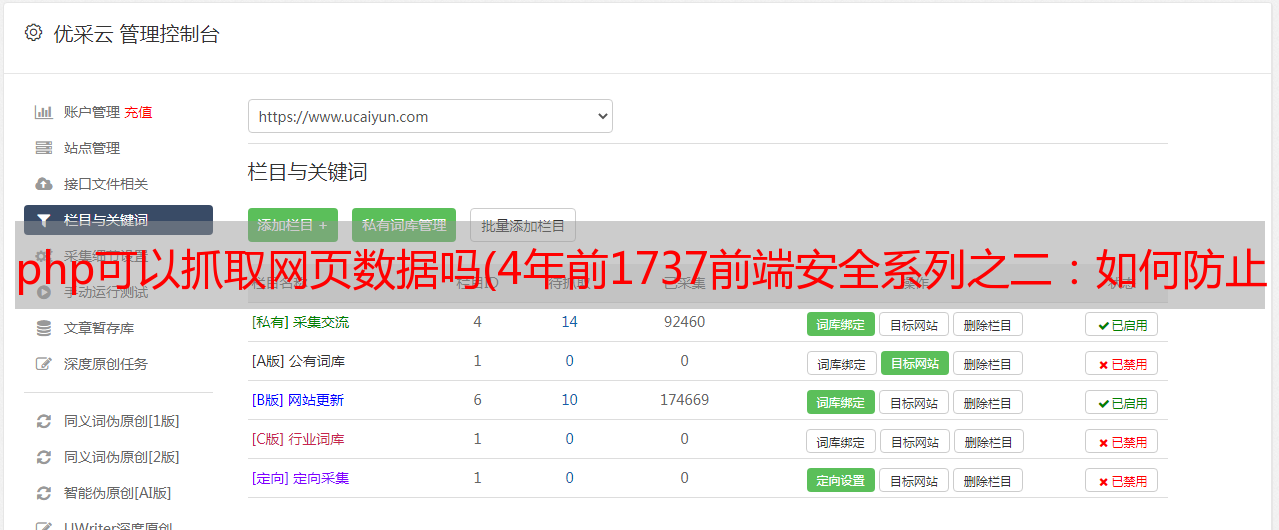This screenshot has width=1279, height=530.
Task: Click the [B版] 网站更新 column name
Action: pyautogui.click(x=298, y=400)
